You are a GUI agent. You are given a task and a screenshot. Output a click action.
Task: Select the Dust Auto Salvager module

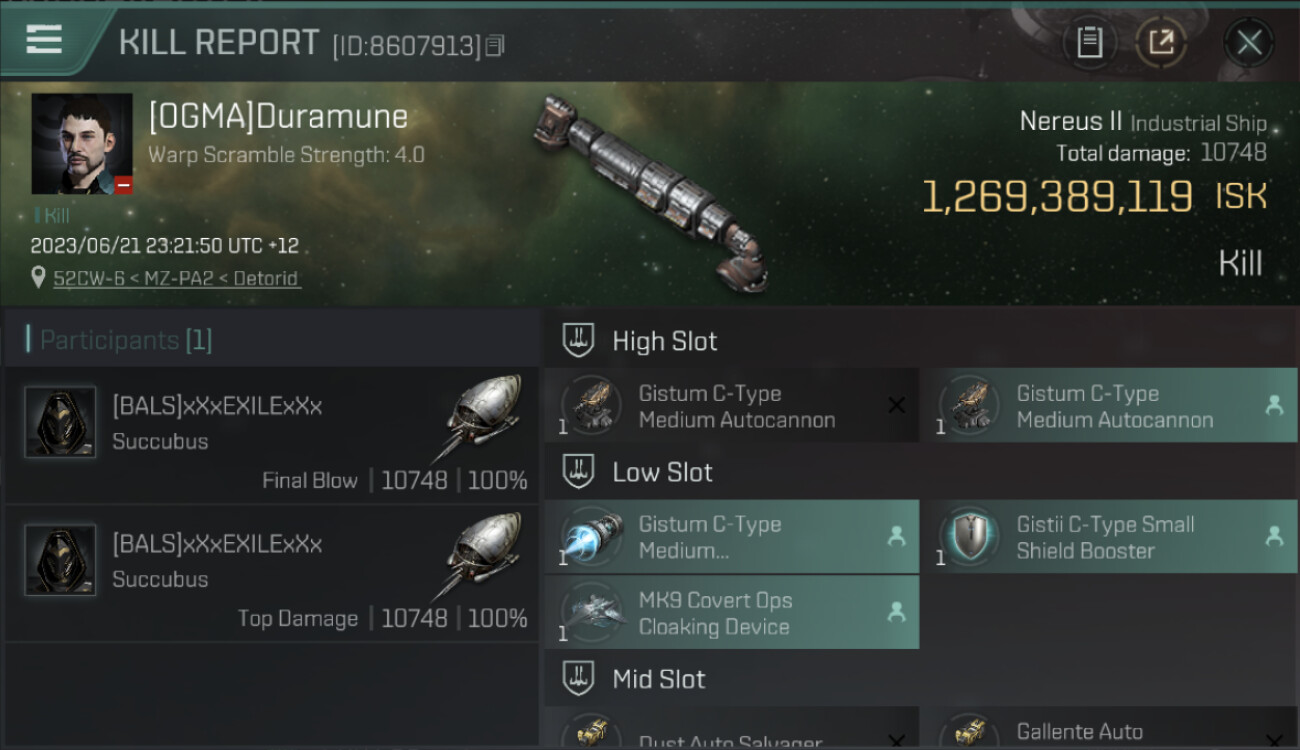(732, 729)
